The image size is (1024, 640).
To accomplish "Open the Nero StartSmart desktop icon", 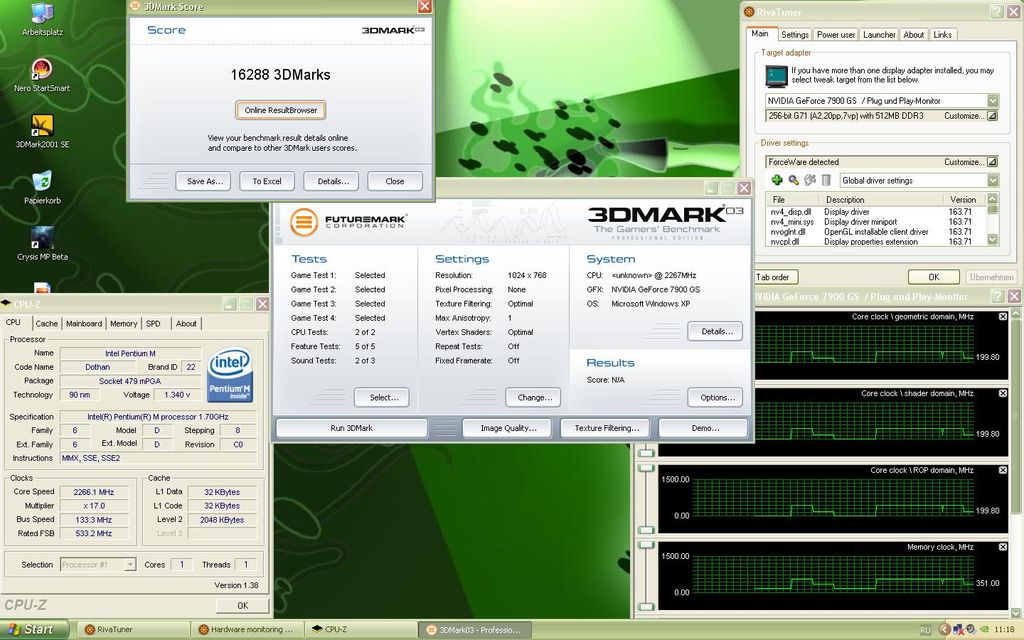I will pos(42,75).
